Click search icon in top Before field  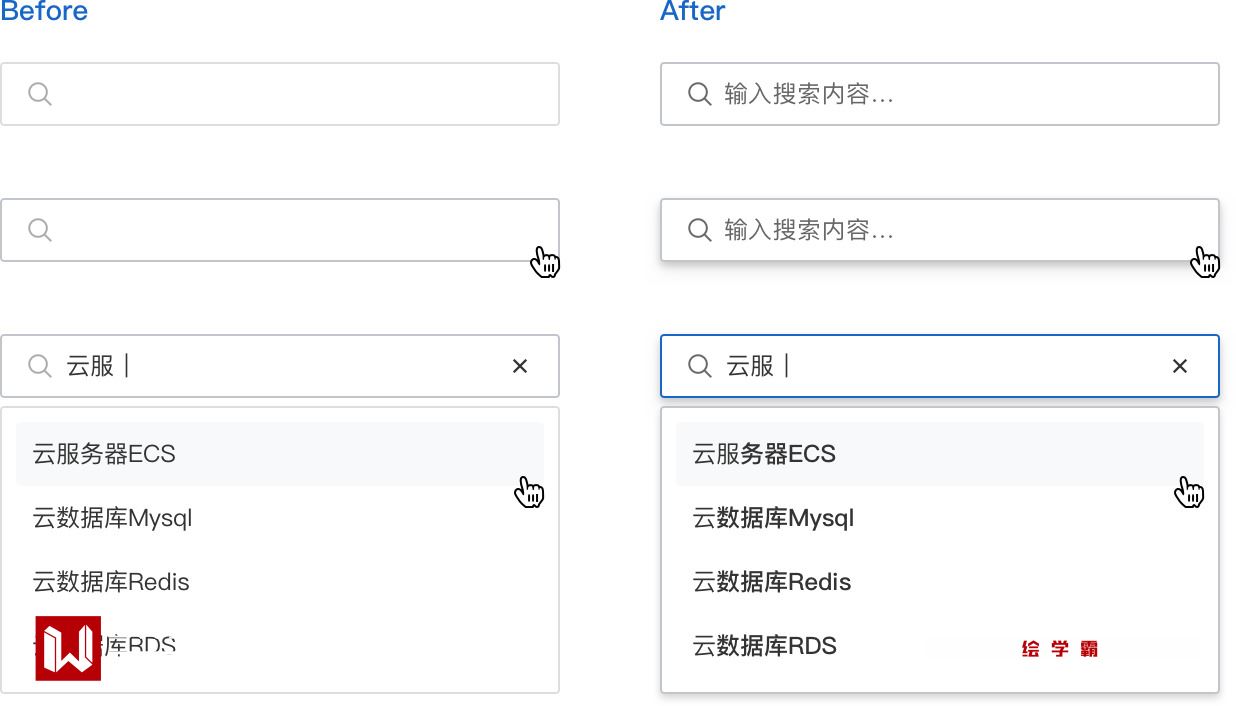[40, 94]
